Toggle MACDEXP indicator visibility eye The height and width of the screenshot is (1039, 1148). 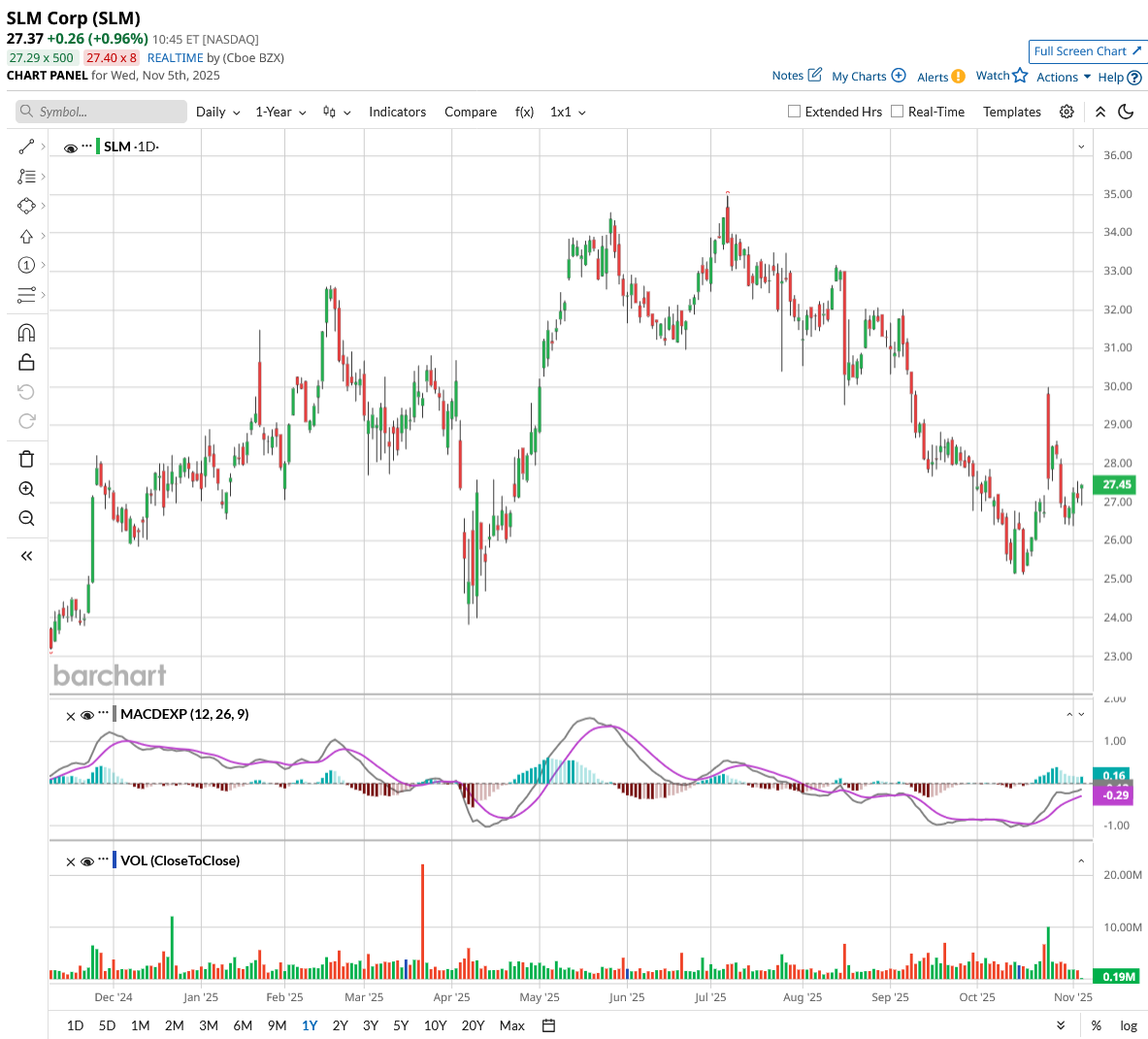click(87, 716)
